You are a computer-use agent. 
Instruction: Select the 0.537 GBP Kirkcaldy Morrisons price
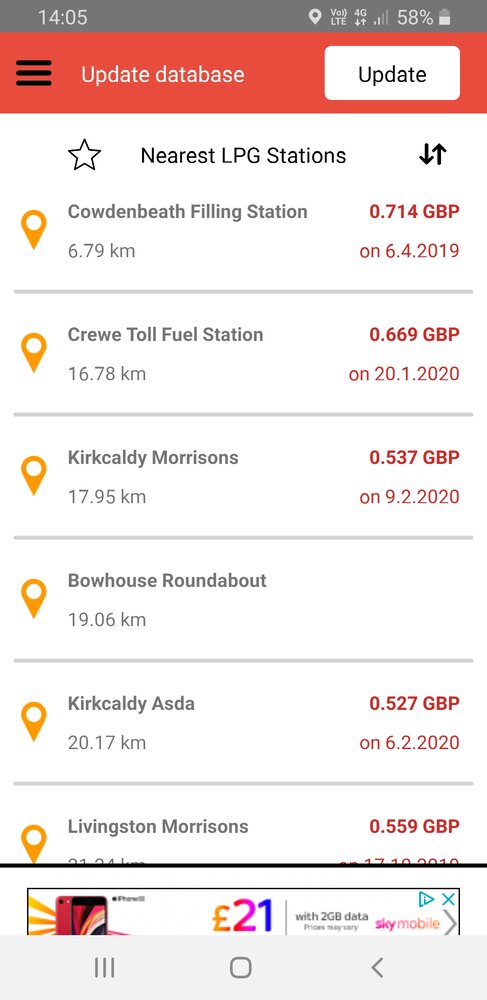(x=414, y=457)
